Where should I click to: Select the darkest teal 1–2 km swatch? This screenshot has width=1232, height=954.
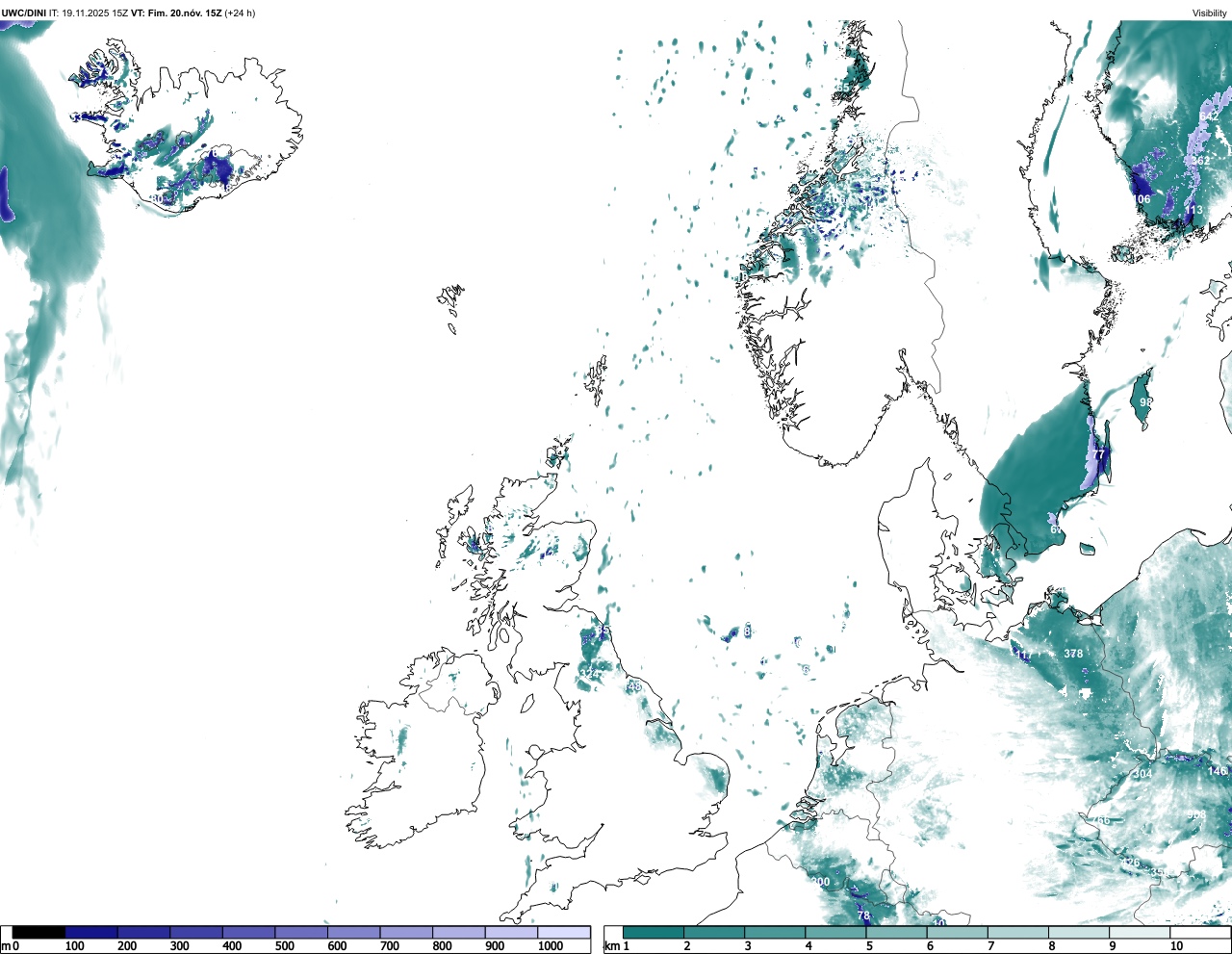(654, 932)
